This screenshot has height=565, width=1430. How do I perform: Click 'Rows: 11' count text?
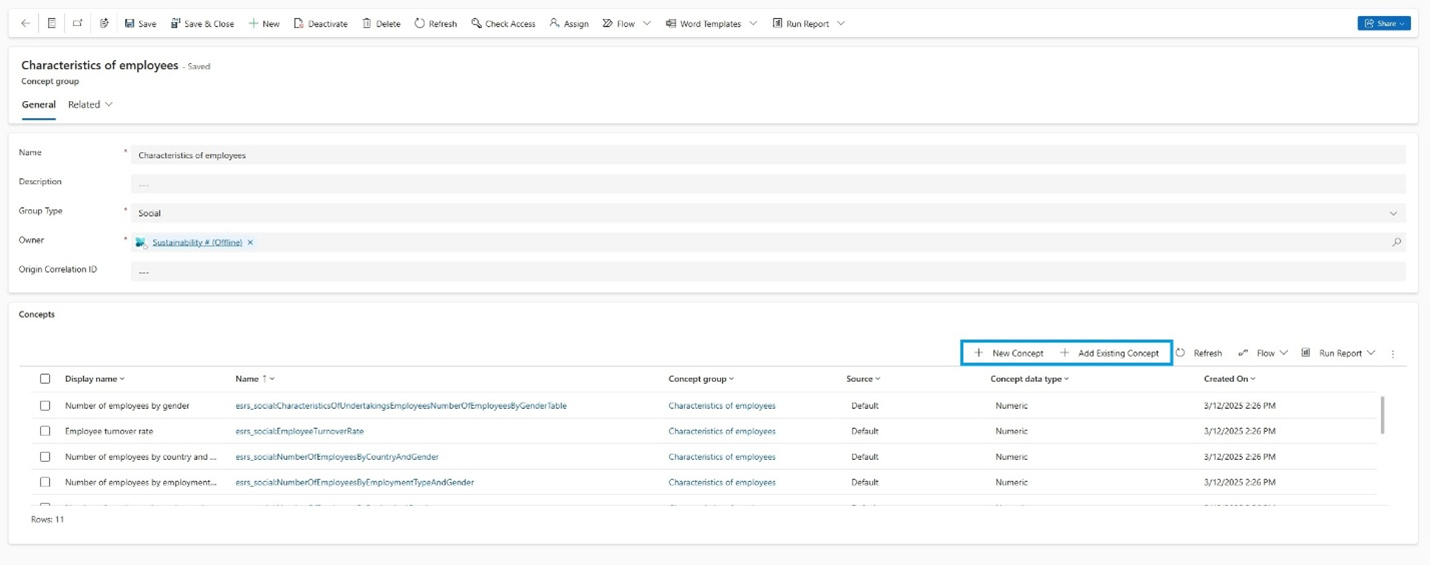pyautogui.click(x=48, y=520)
